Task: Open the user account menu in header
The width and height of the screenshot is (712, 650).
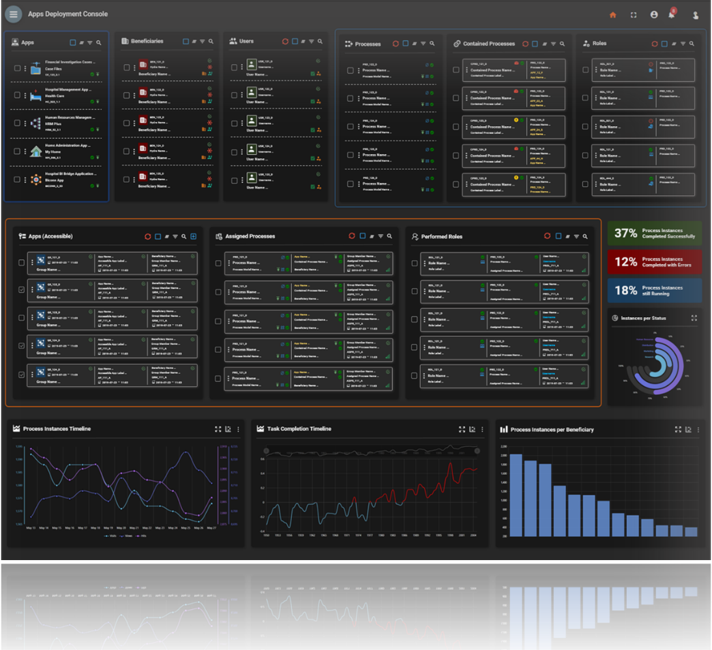Action: 695,15
